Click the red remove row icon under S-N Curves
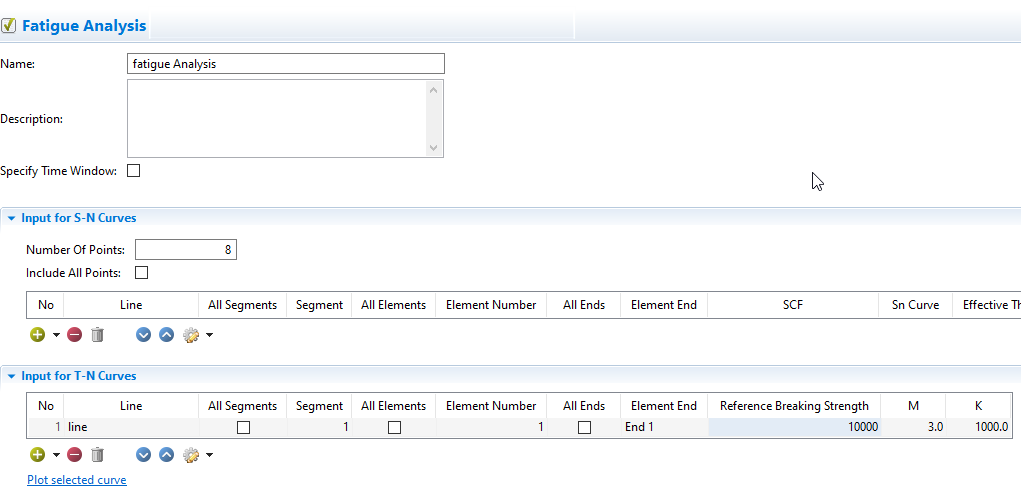The image size is (1021, 493). click(75, 335)
